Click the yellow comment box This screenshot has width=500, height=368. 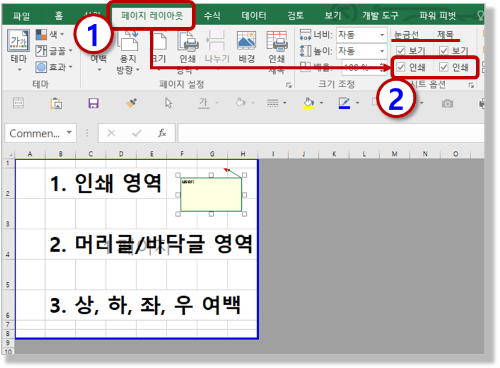[x=211, y=195]
